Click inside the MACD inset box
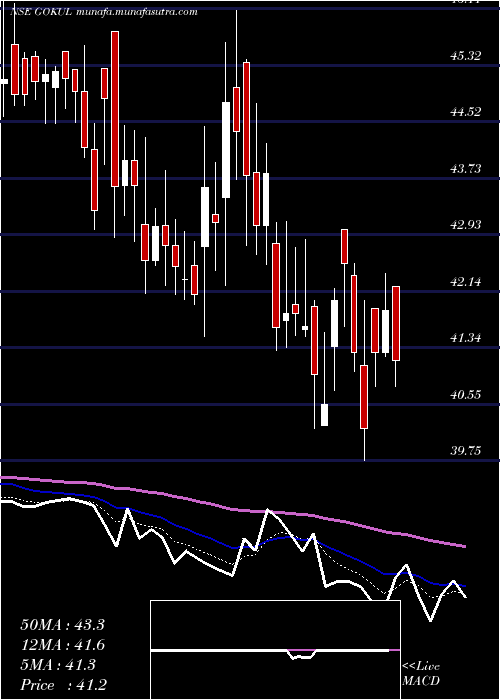This screenshot has height=700, width=500. pos(275,650)
